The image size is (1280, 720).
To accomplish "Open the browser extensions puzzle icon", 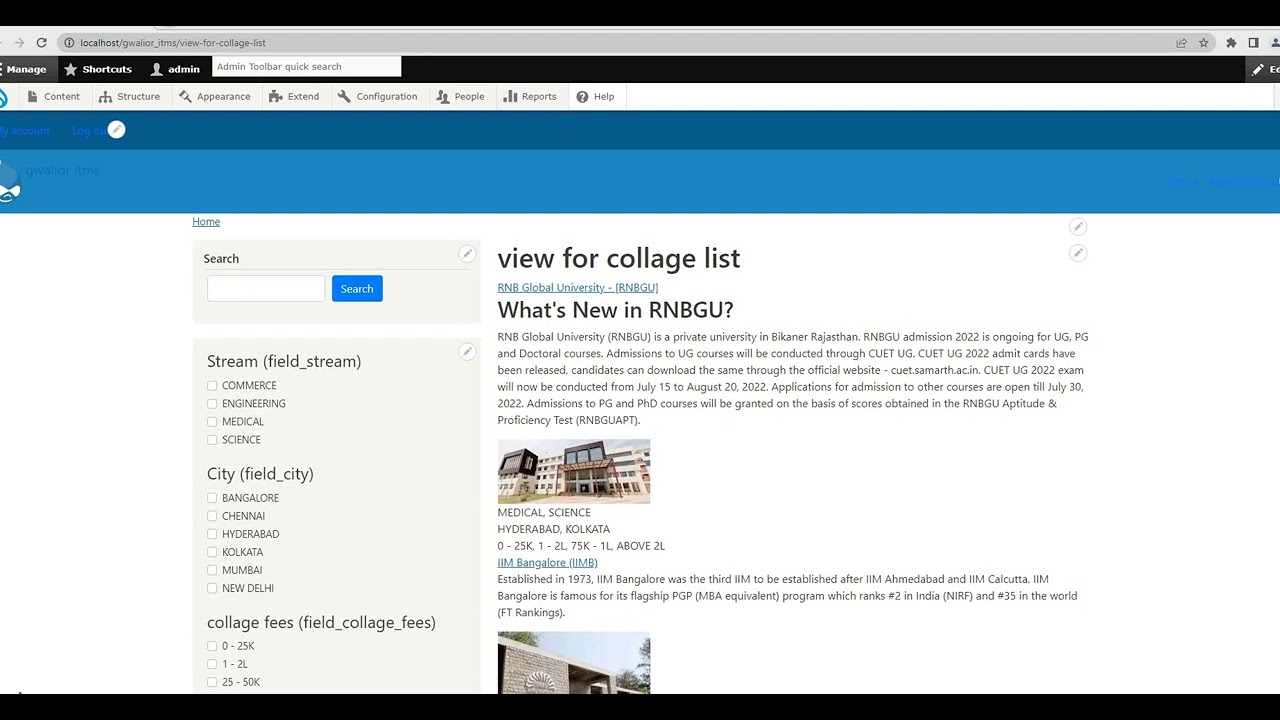I will 1231,43.
